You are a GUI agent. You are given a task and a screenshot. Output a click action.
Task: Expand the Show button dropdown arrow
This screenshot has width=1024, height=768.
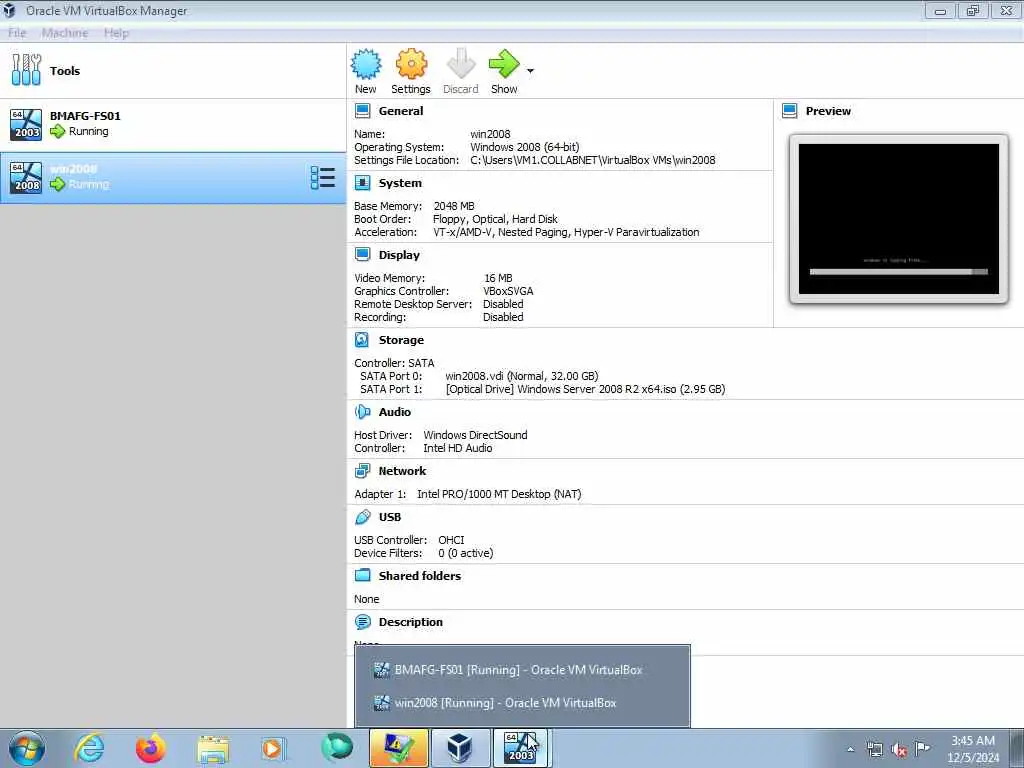(530, 71)
